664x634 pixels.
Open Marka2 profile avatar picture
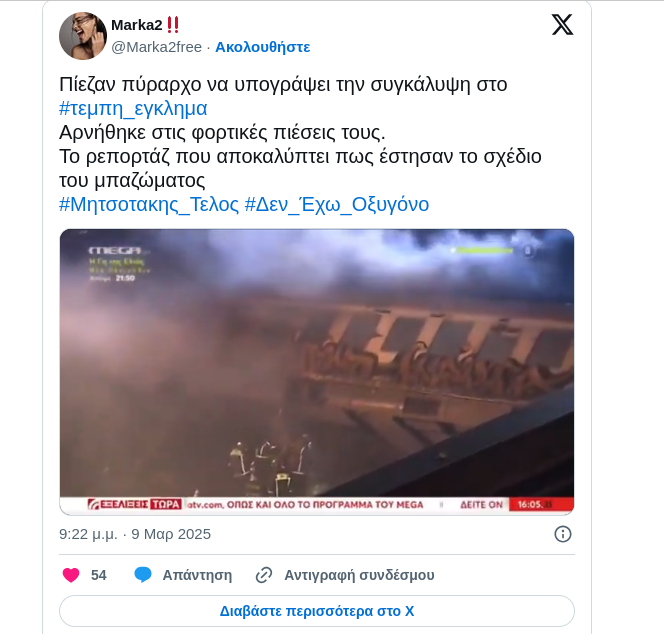click(x=83, y=36)
